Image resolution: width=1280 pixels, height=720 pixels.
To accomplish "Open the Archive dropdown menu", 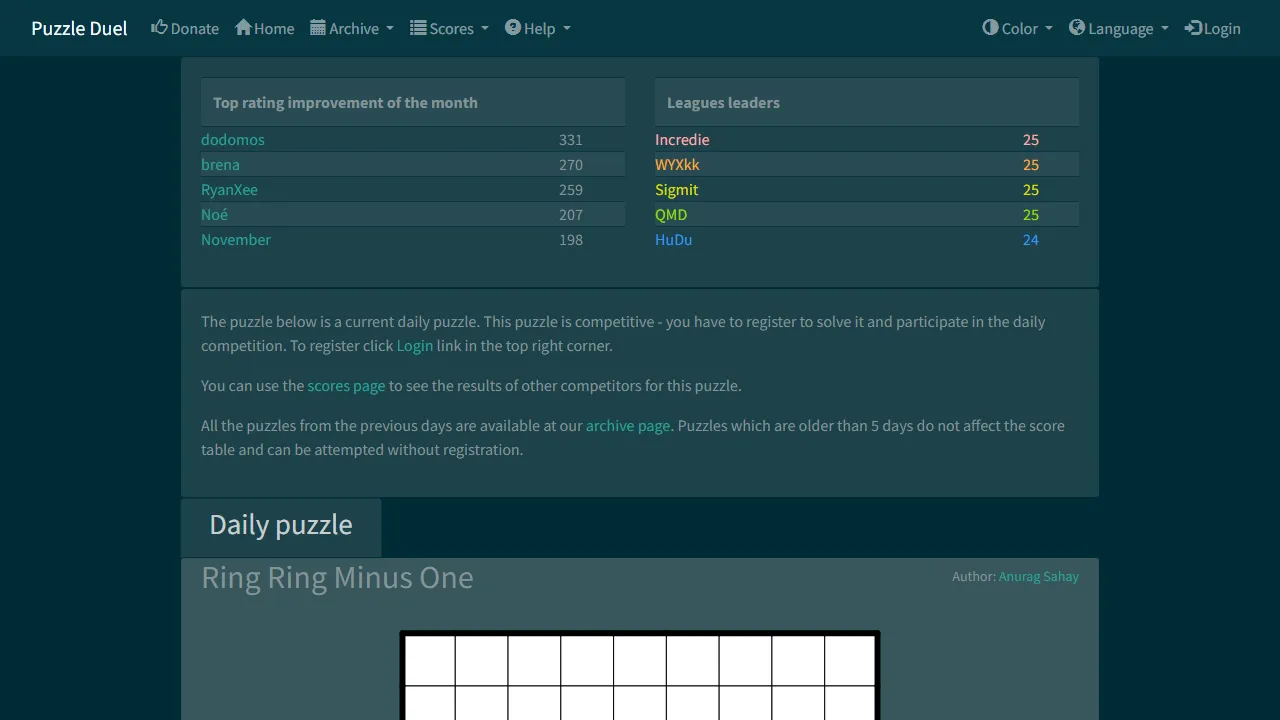I will [352, 28].
